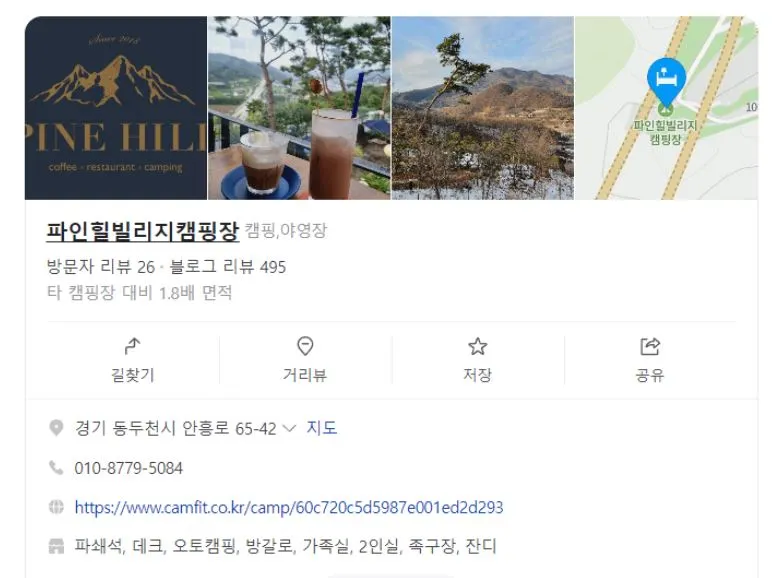
Task: Select 블로그 리뷰 495
Action: 228,267
